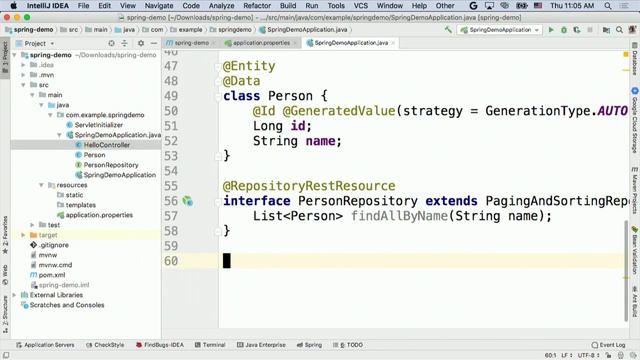Open Java Enterprise tool window
This screenshot has height=360, width=640.
click(261, 345)
